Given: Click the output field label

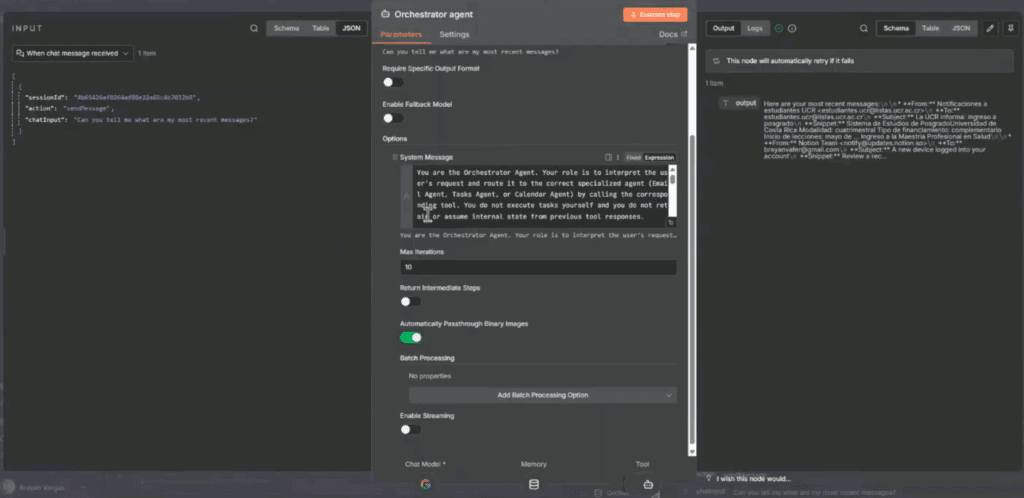Looking at the screenshot, I should pyautogui.click(x=746, y=103).
